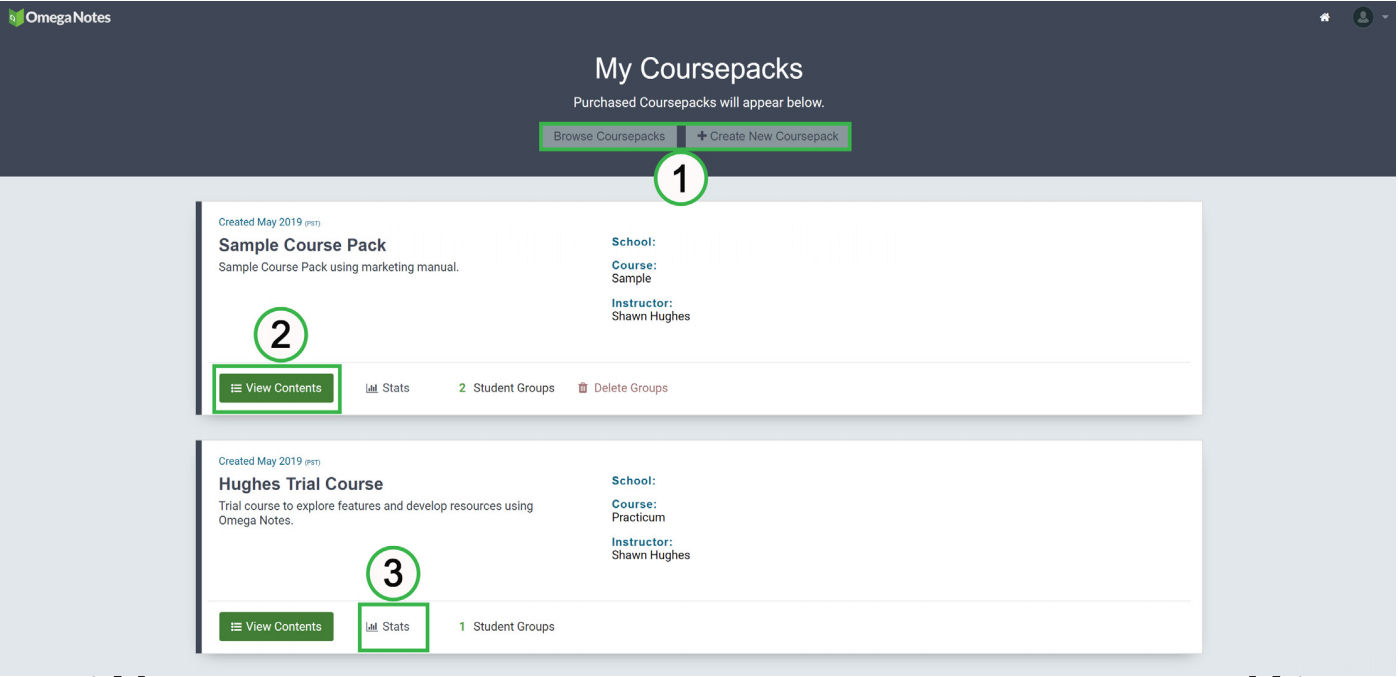The height and width of the screenshot is (677, 1398).
Task: Click the Sample Course Pack title
Action: click(302, 245)
